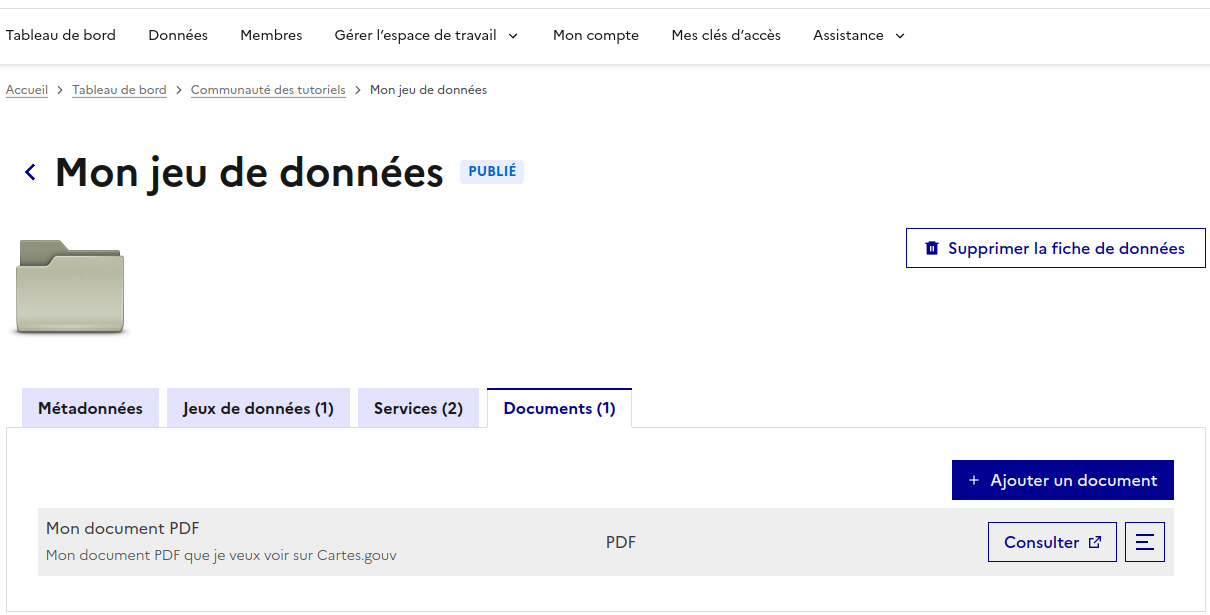Switch to the Métadonnées tab

[90, 407]
